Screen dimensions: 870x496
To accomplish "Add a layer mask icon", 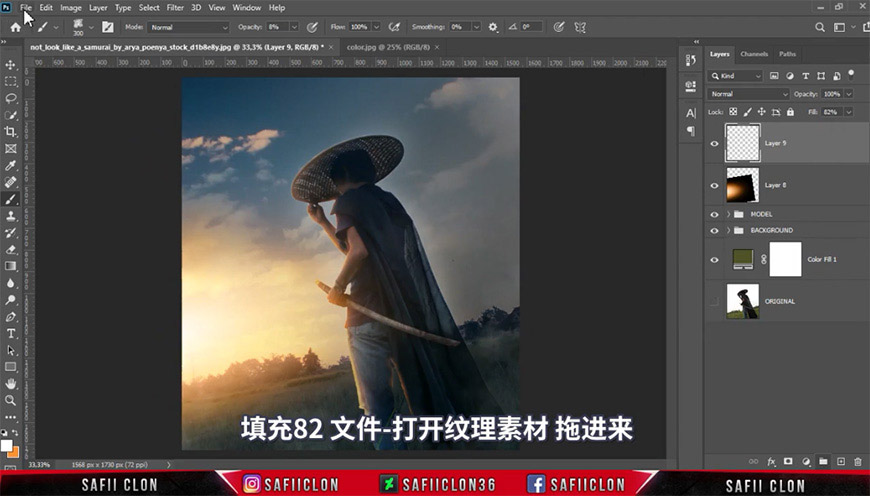I will pos(788,461).
